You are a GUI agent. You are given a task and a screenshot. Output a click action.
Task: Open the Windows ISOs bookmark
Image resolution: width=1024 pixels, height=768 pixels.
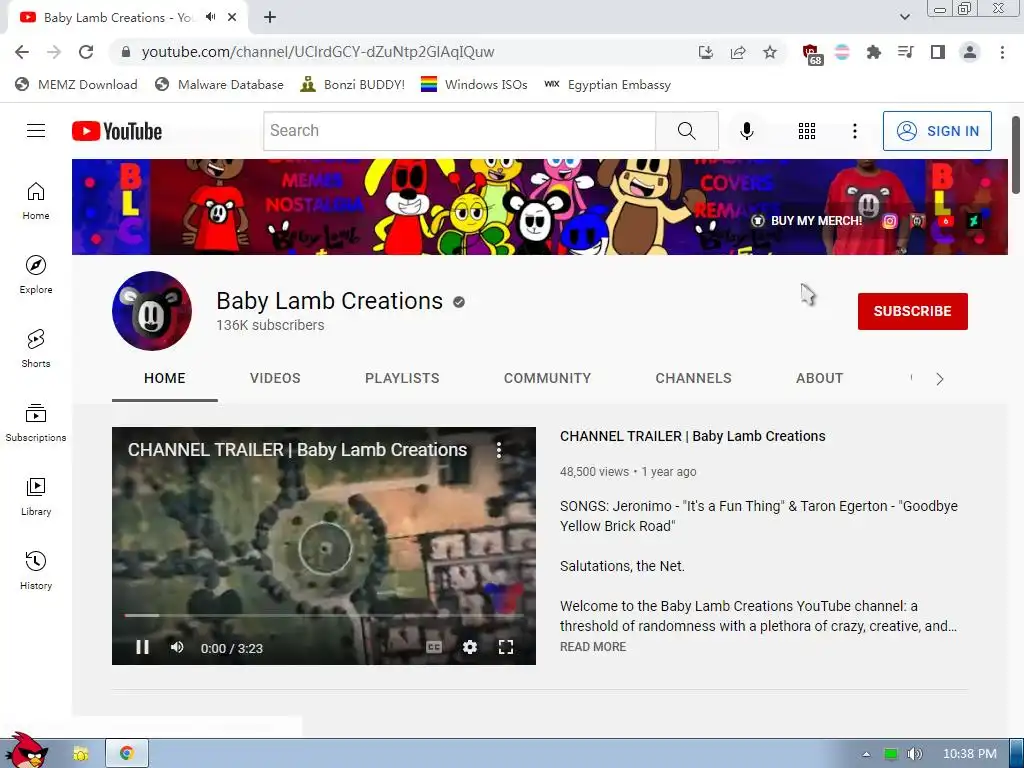click(x=474, y=84)
